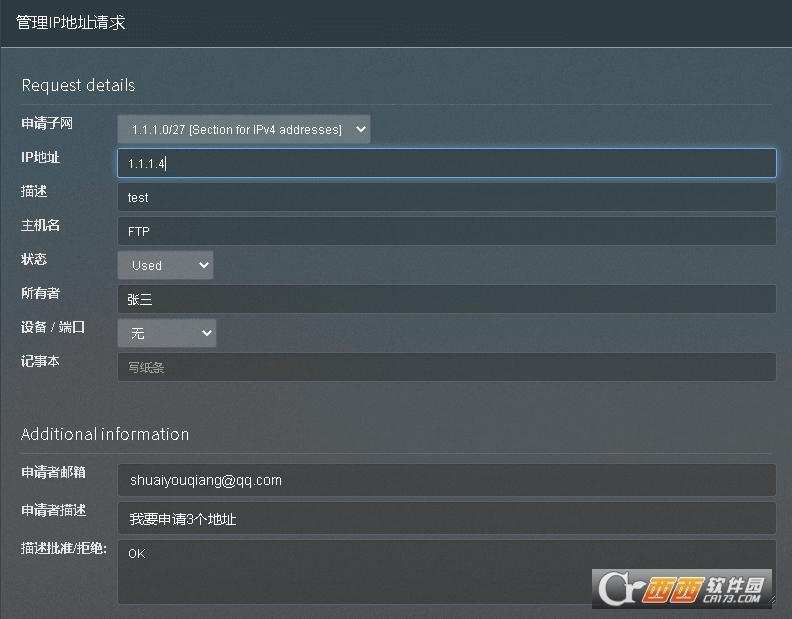
Task: Open the 状态 dropdown showing Used
Action: pos(165,265)
